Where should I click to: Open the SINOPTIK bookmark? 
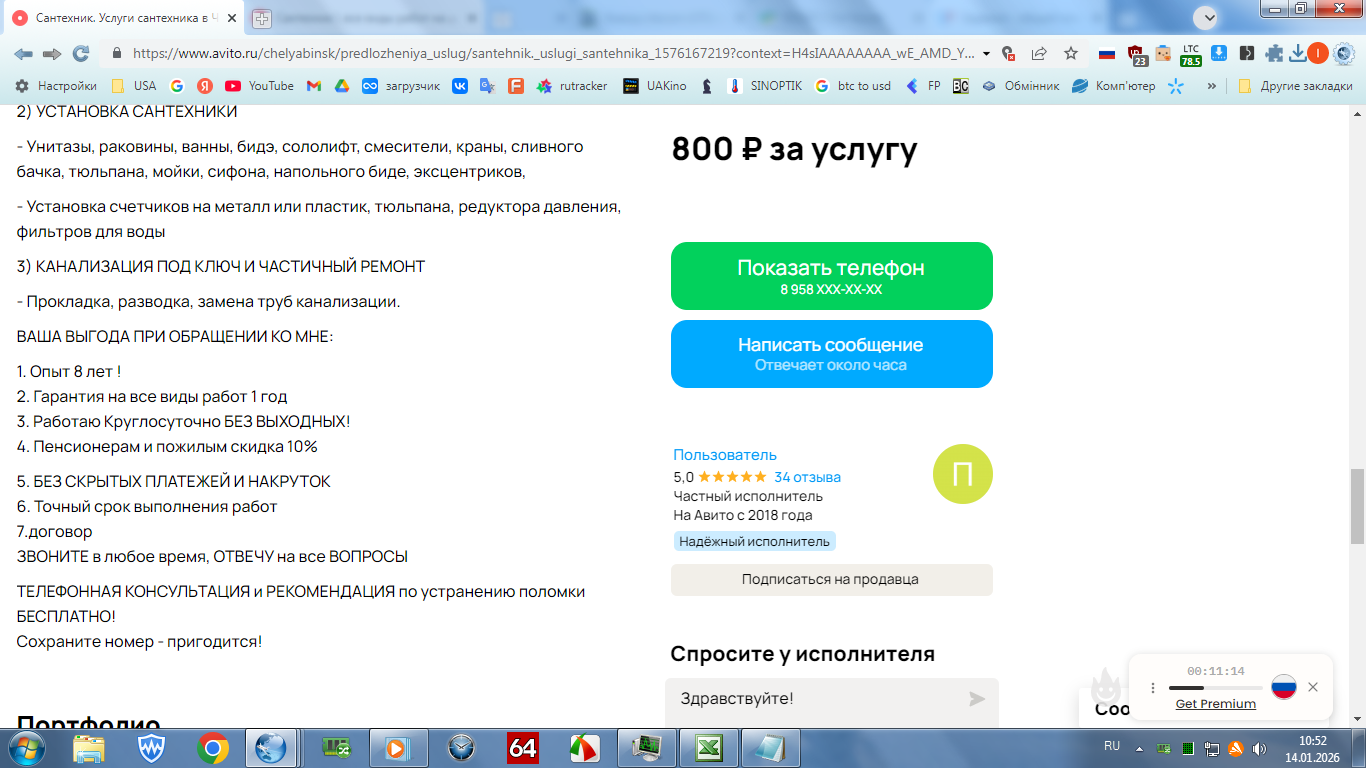(765, 86)
